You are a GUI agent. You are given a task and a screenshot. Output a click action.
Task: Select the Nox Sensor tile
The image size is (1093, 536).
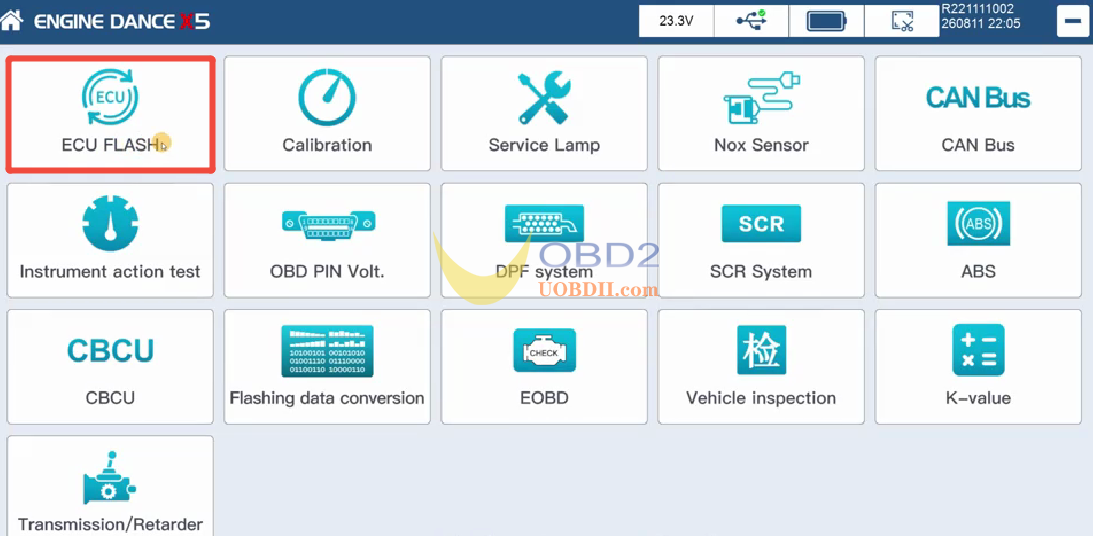pyautogui.click(x=761, y=114)
